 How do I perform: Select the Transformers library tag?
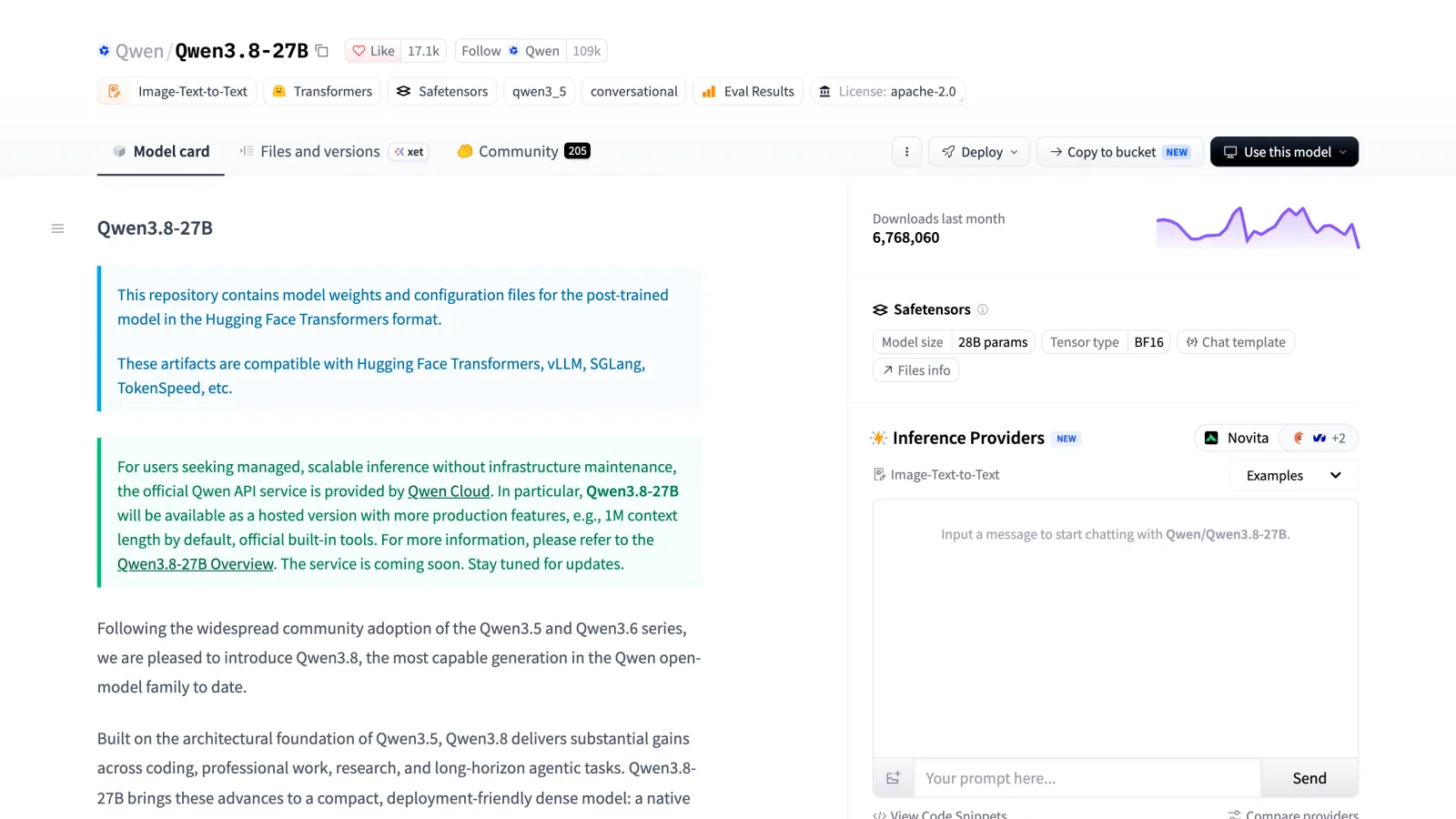(x=322, y=91)
